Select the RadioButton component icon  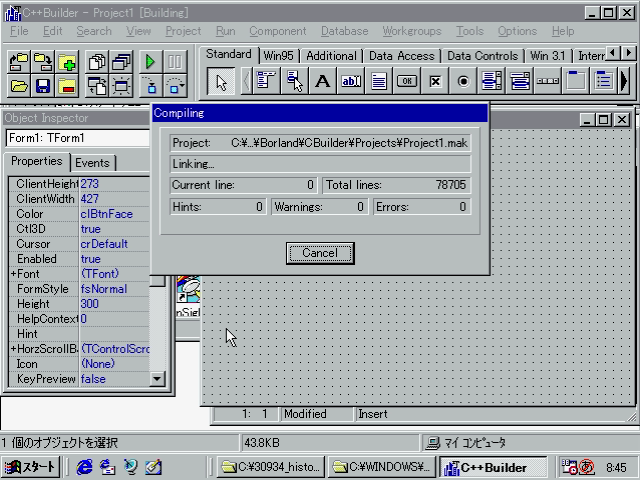463,81
